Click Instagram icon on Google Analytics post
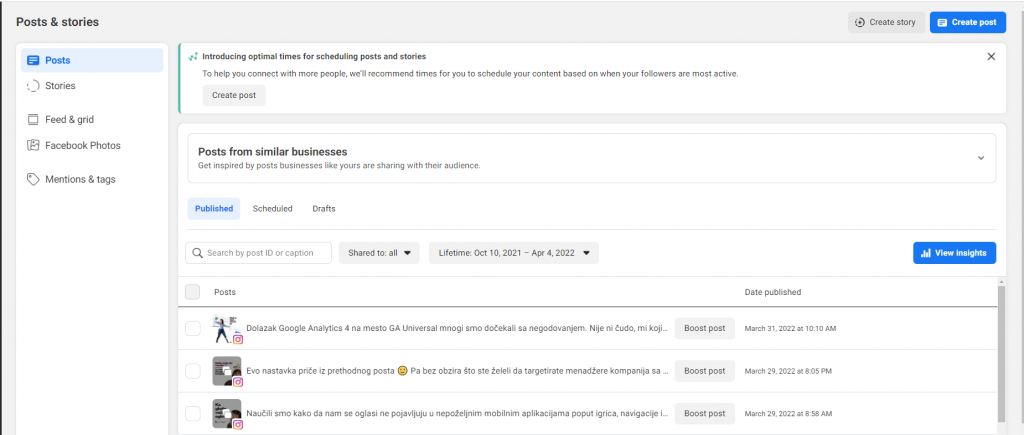 click(x=238, y=340)
